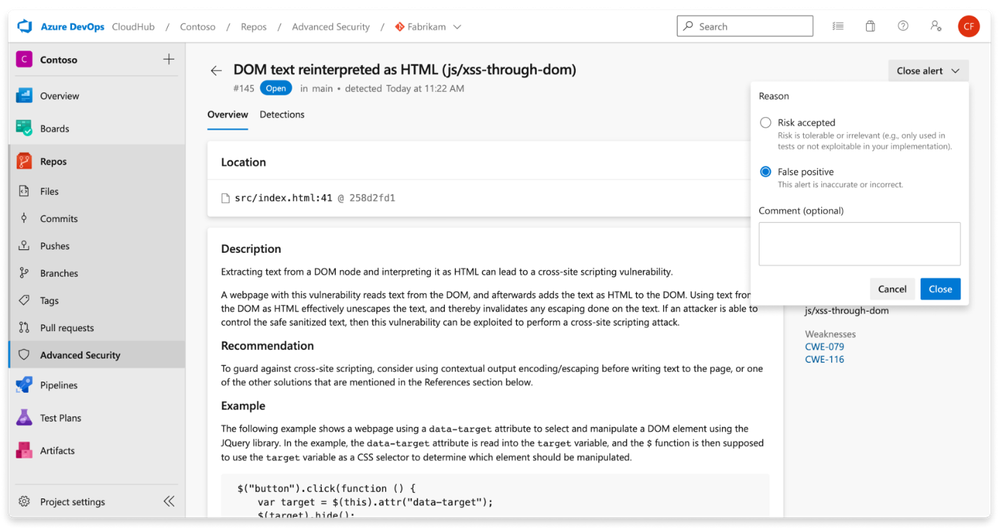Click the Comment optional text box

(x=859, y=244)
